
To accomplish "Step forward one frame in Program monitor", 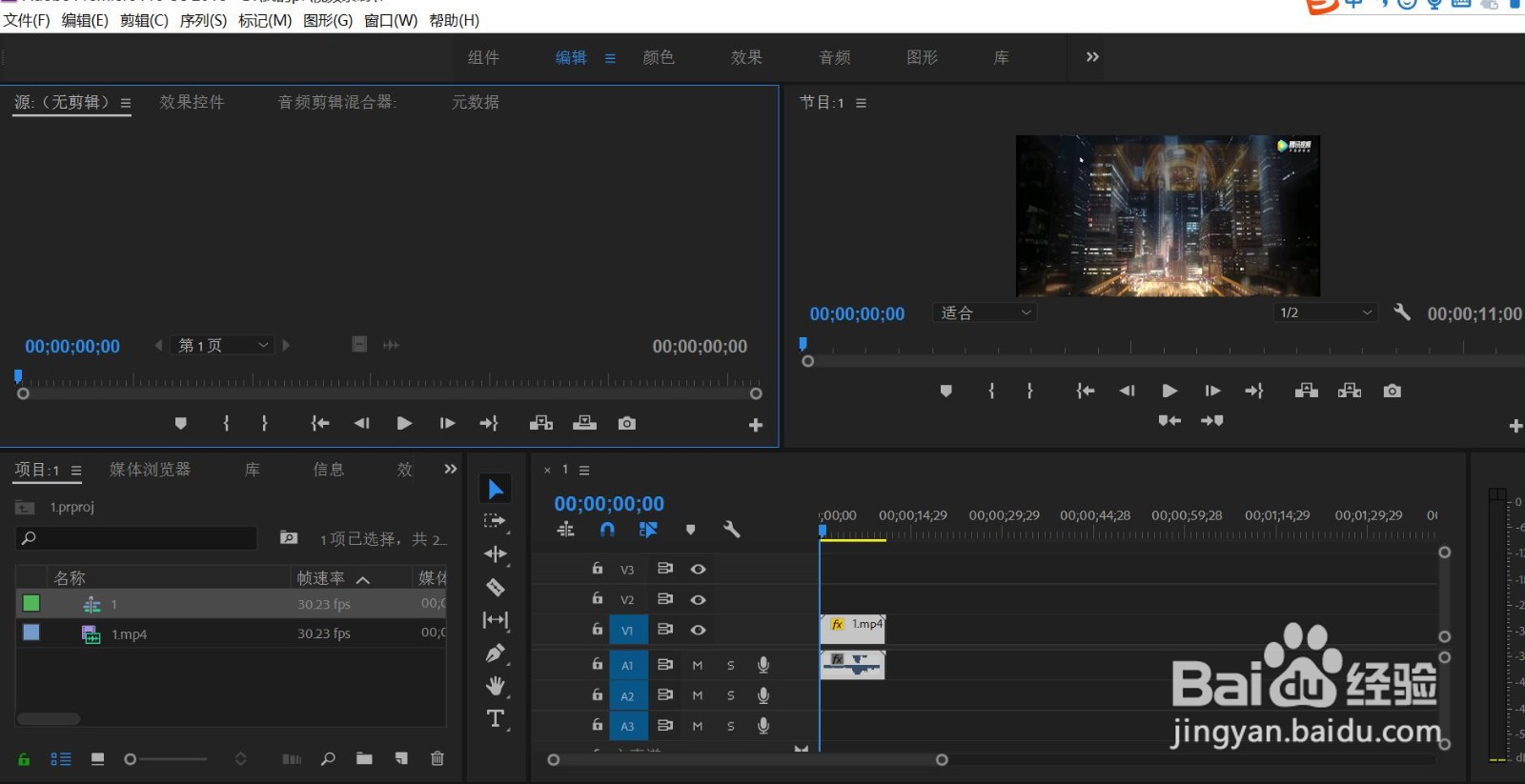I will [x=1212, y=391].
